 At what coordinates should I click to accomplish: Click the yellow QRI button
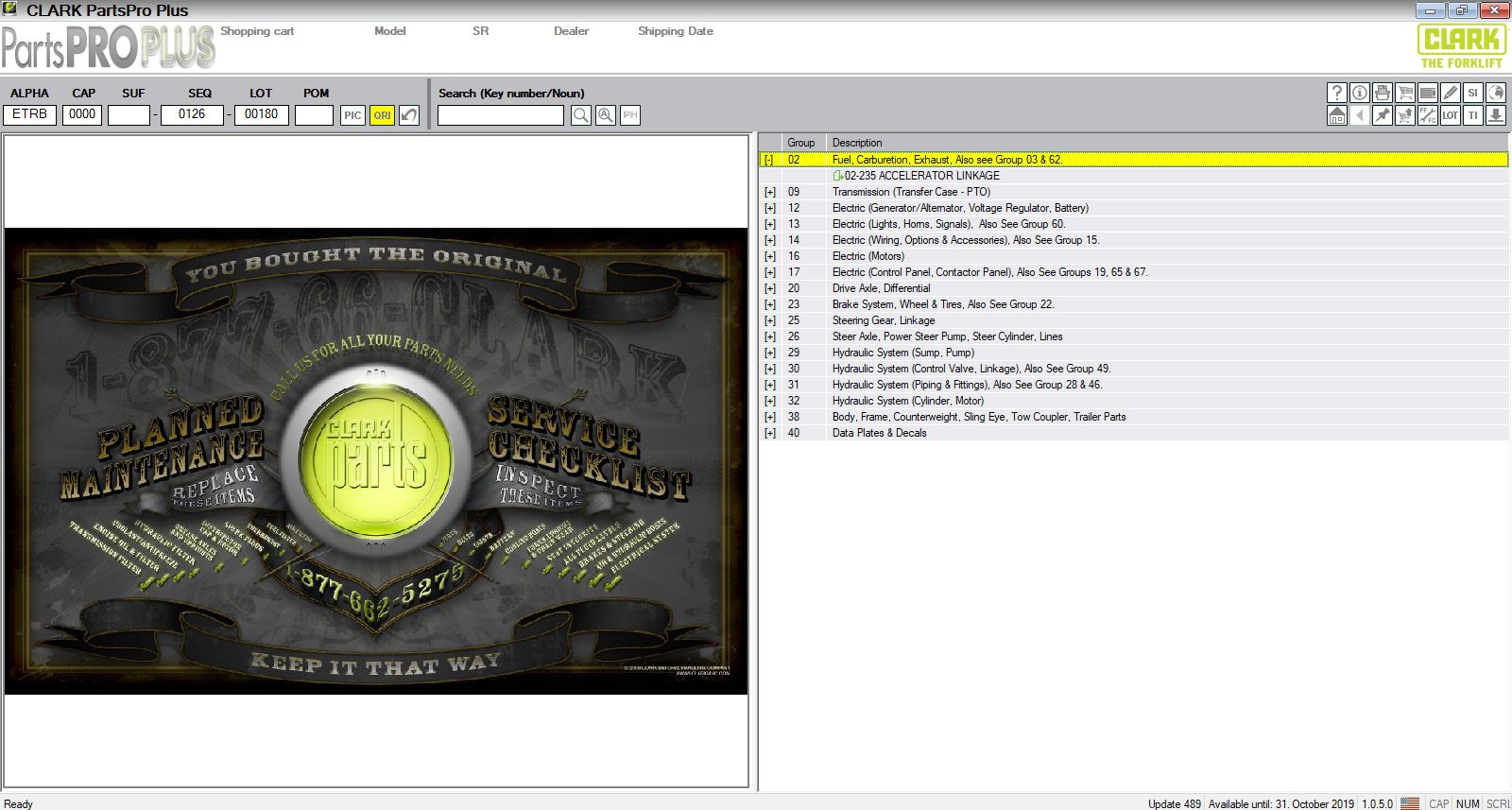click(x=382, y=115)
